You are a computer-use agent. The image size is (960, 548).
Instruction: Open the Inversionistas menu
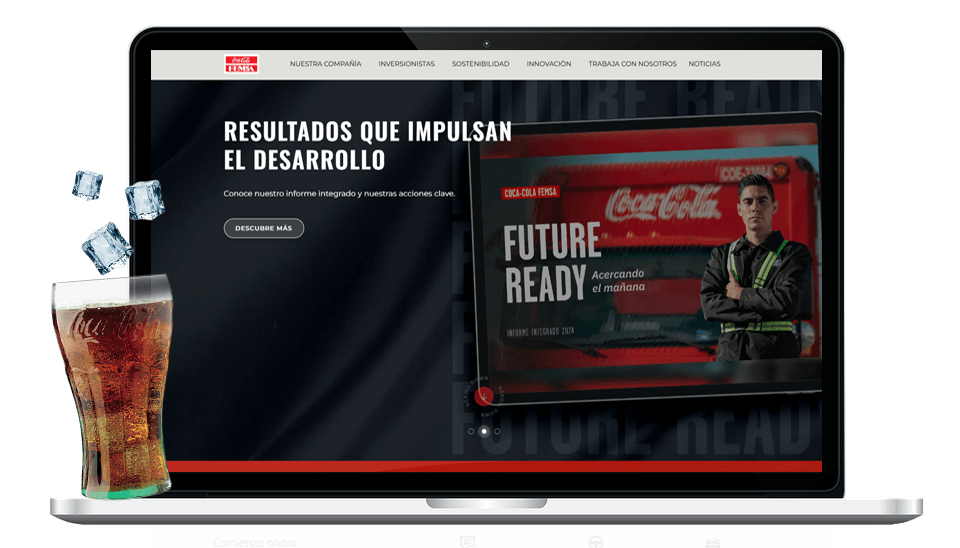(406, 64)
